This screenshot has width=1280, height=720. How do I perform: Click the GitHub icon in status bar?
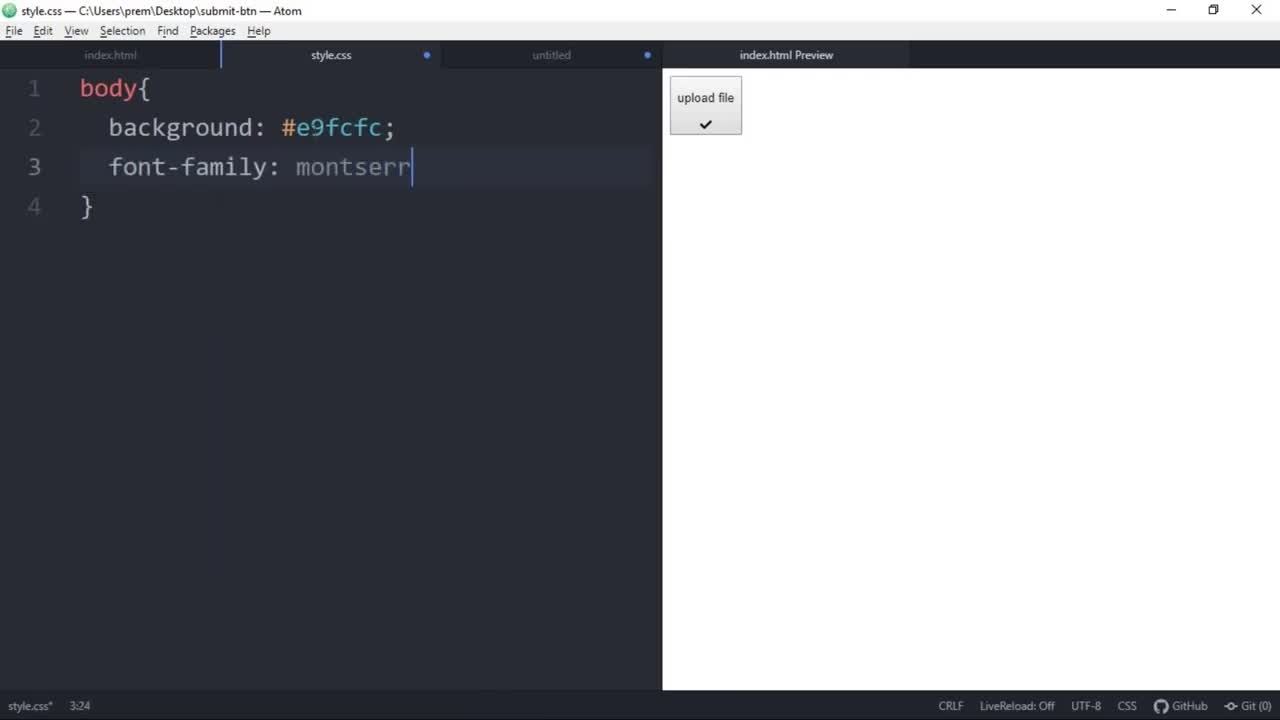(1161, 706)
